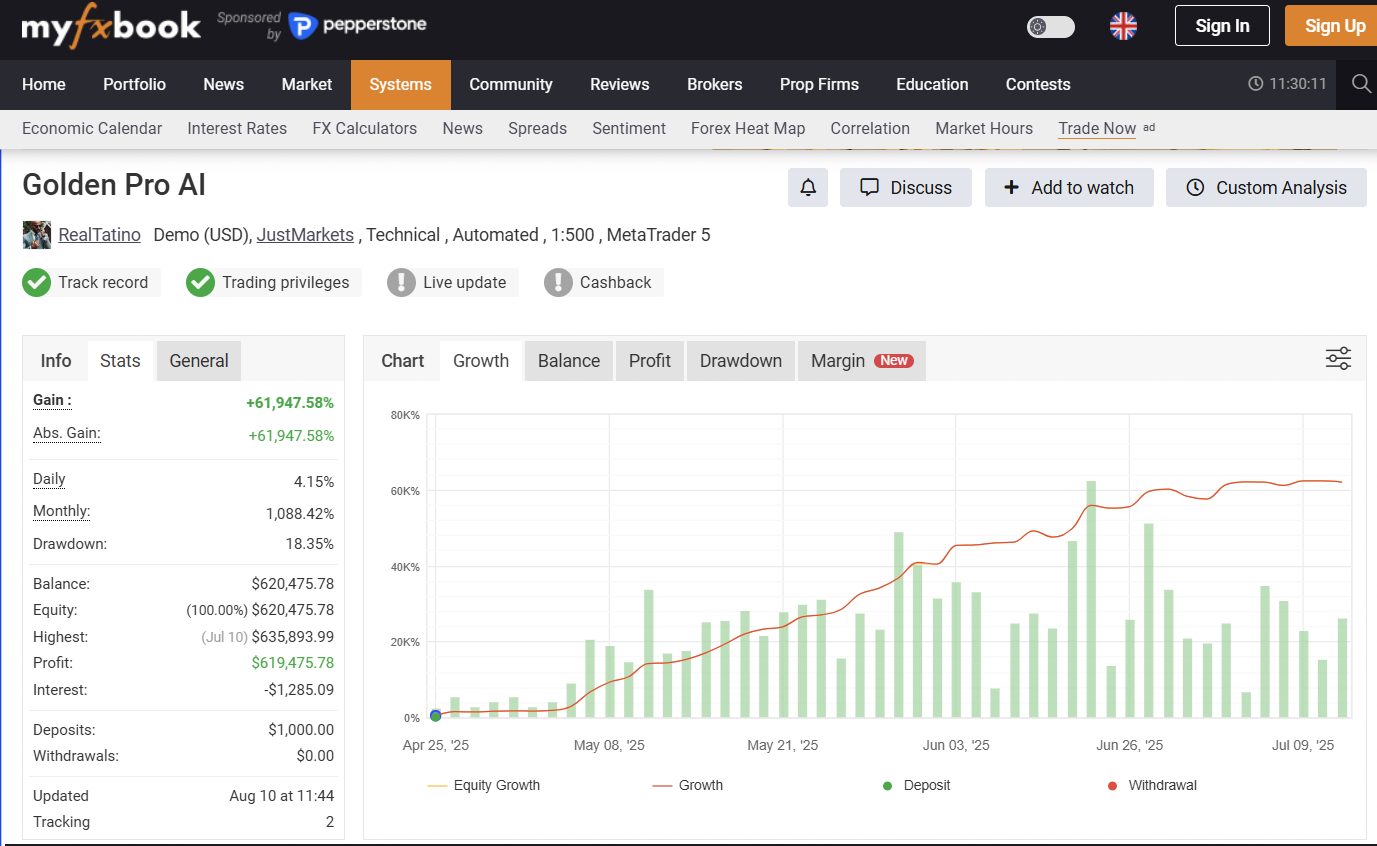Click the Custom Analysis button
Viewport: 1377px width, 846px height.
[1266, 188]
